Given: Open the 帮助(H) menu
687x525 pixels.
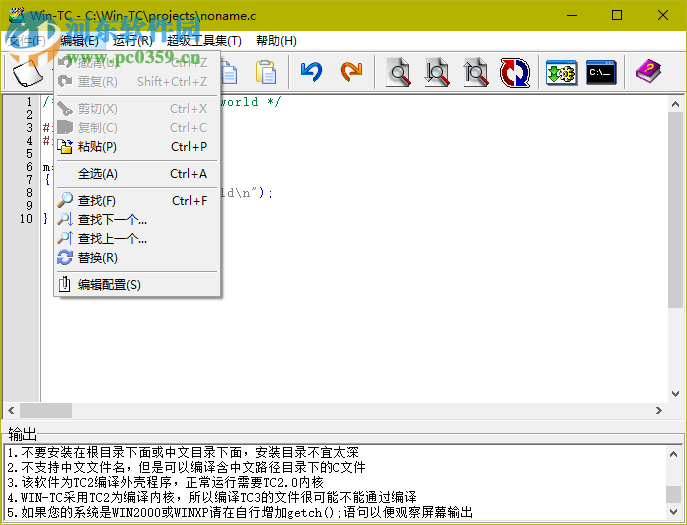Looking at the screenshot, I should 276,41.
